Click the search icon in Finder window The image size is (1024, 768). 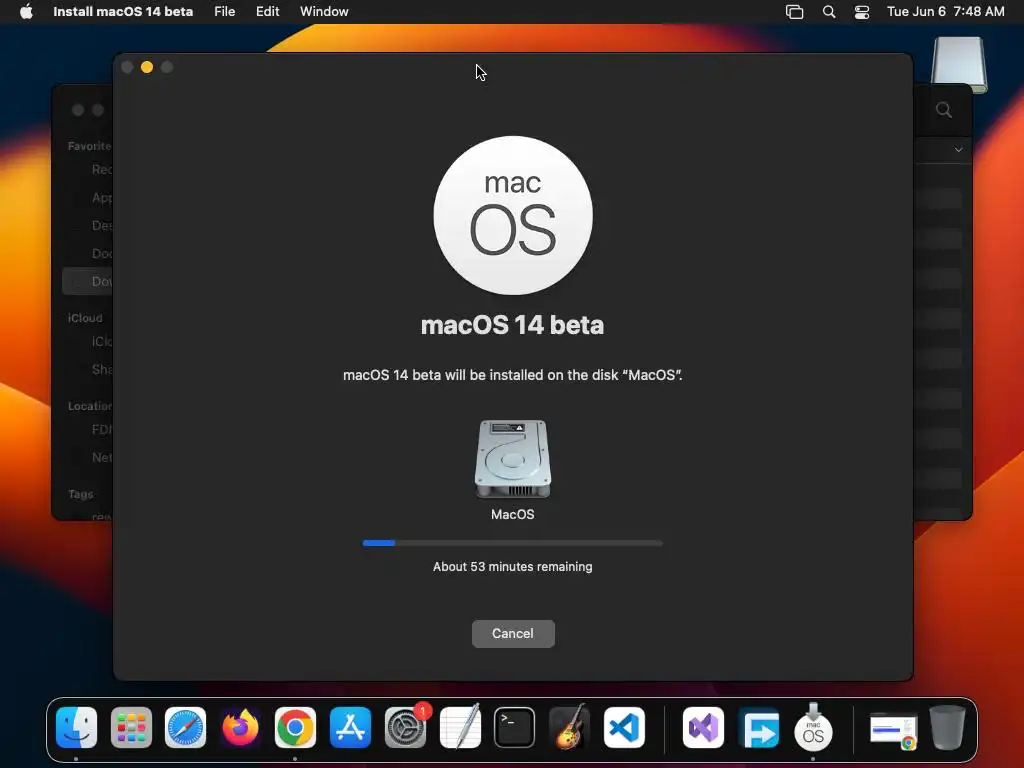coord(944,110)
